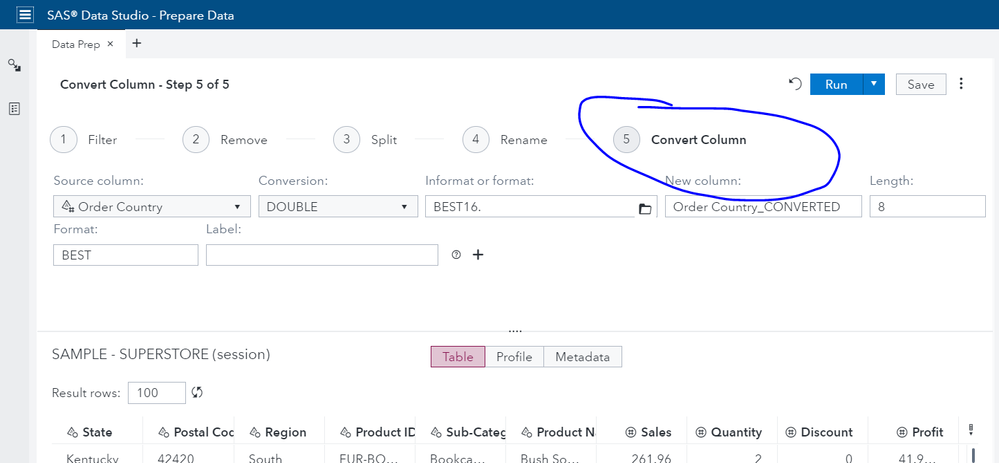Click the plus icon to add conversion row
Image resolution: width=999 pixels, height=463 pixels.
point(478,255)
